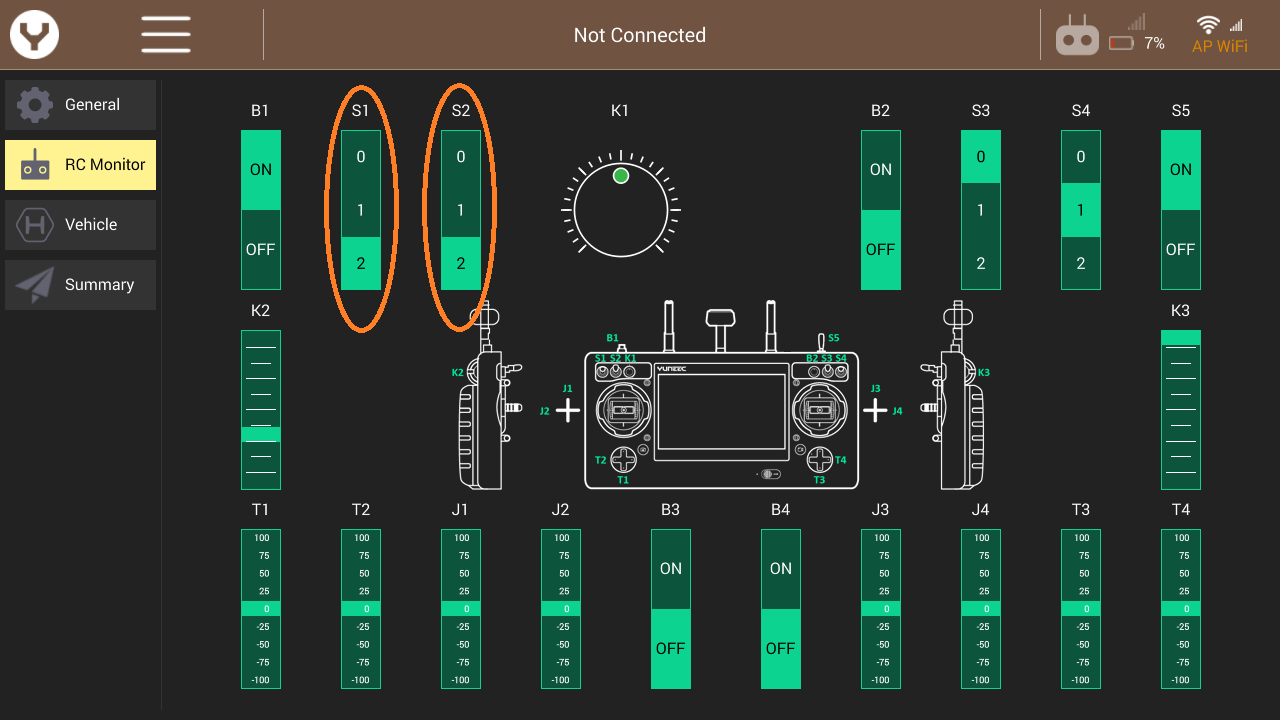Click the right joystick crosshair icon
The height and width of the screenshot is (720, 1280).
pos(875,410)
